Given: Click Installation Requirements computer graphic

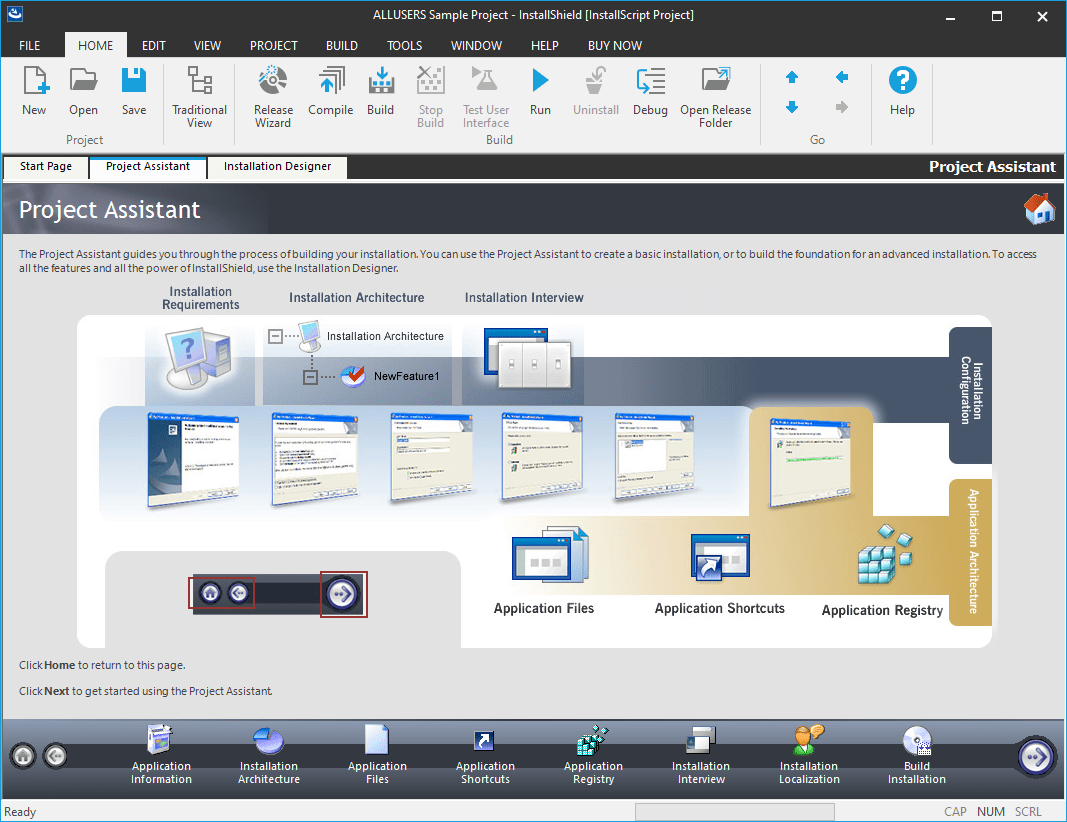Looking at the screenshot, I should click(x=199, y=359).
